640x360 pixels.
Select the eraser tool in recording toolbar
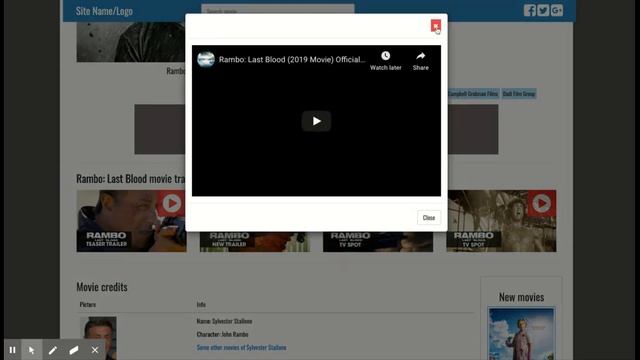(x=74, y=350)
